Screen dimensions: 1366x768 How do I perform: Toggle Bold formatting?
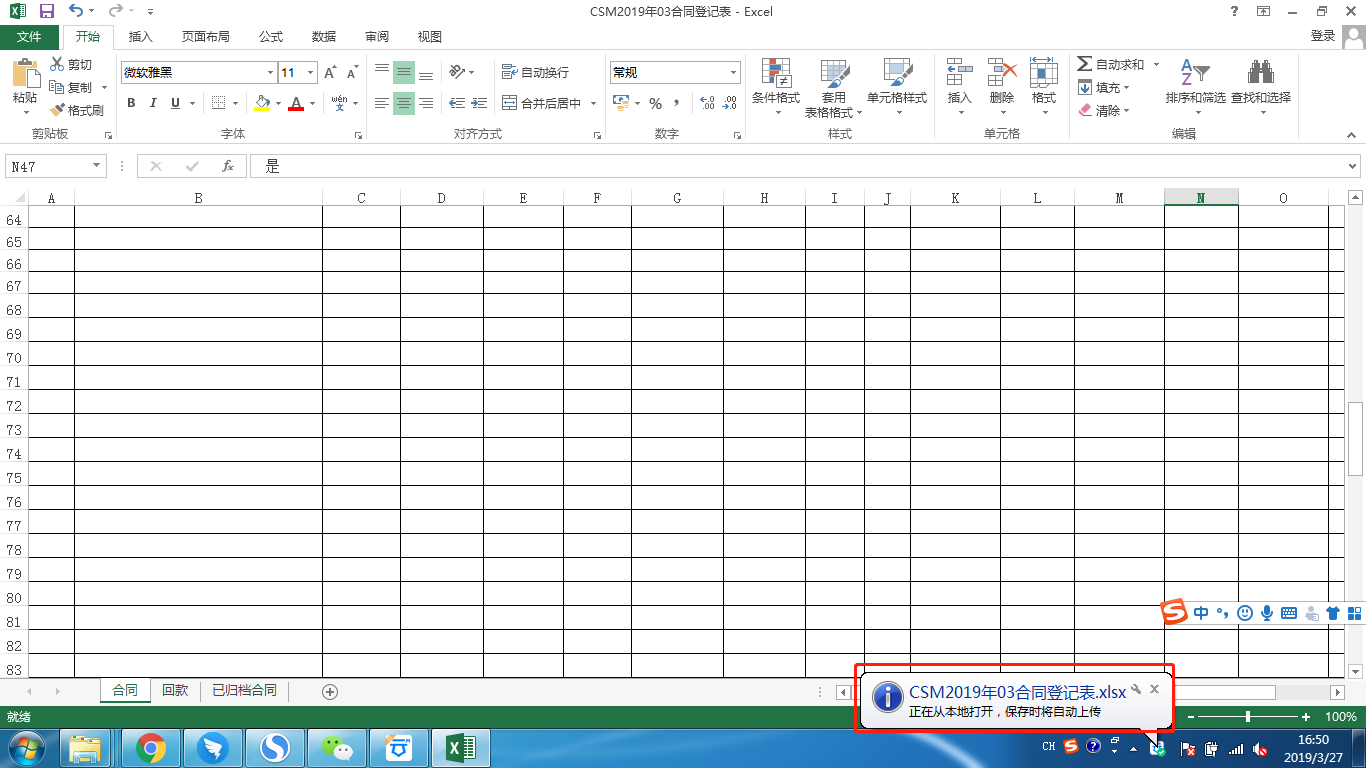point(131,103)
